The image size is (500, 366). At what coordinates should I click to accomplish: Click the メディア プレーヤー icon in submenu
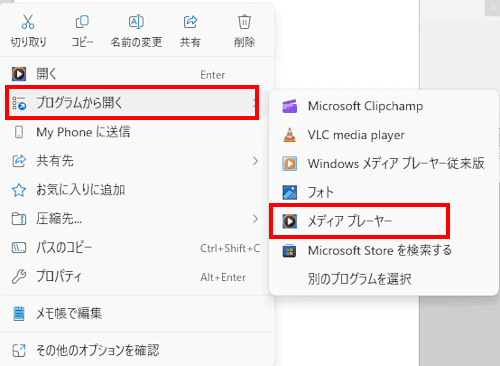click(x=290, y=221)
